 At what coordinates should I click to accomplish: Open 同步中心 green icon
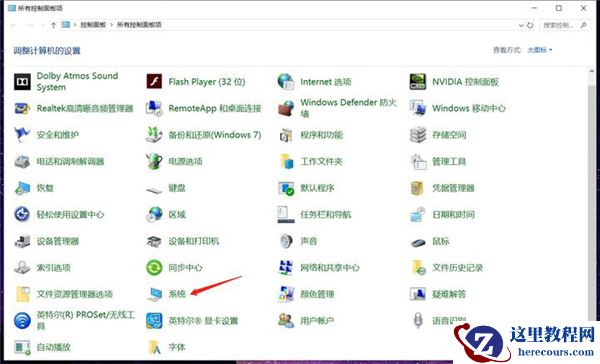click(154, 268)
